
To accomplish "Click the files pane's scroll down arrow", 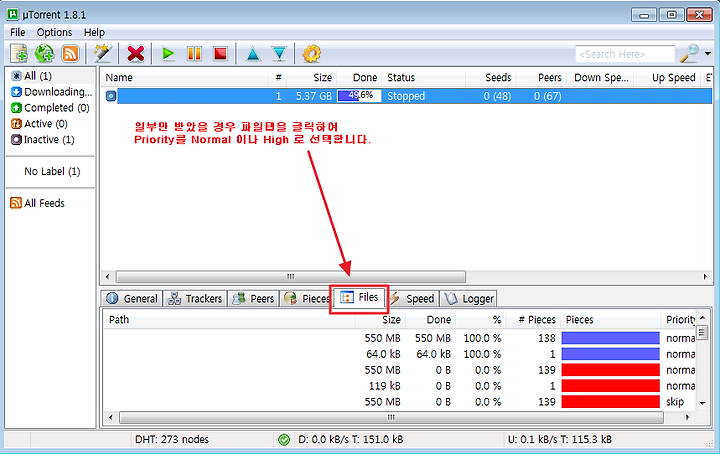I will [x=702, y=403].
